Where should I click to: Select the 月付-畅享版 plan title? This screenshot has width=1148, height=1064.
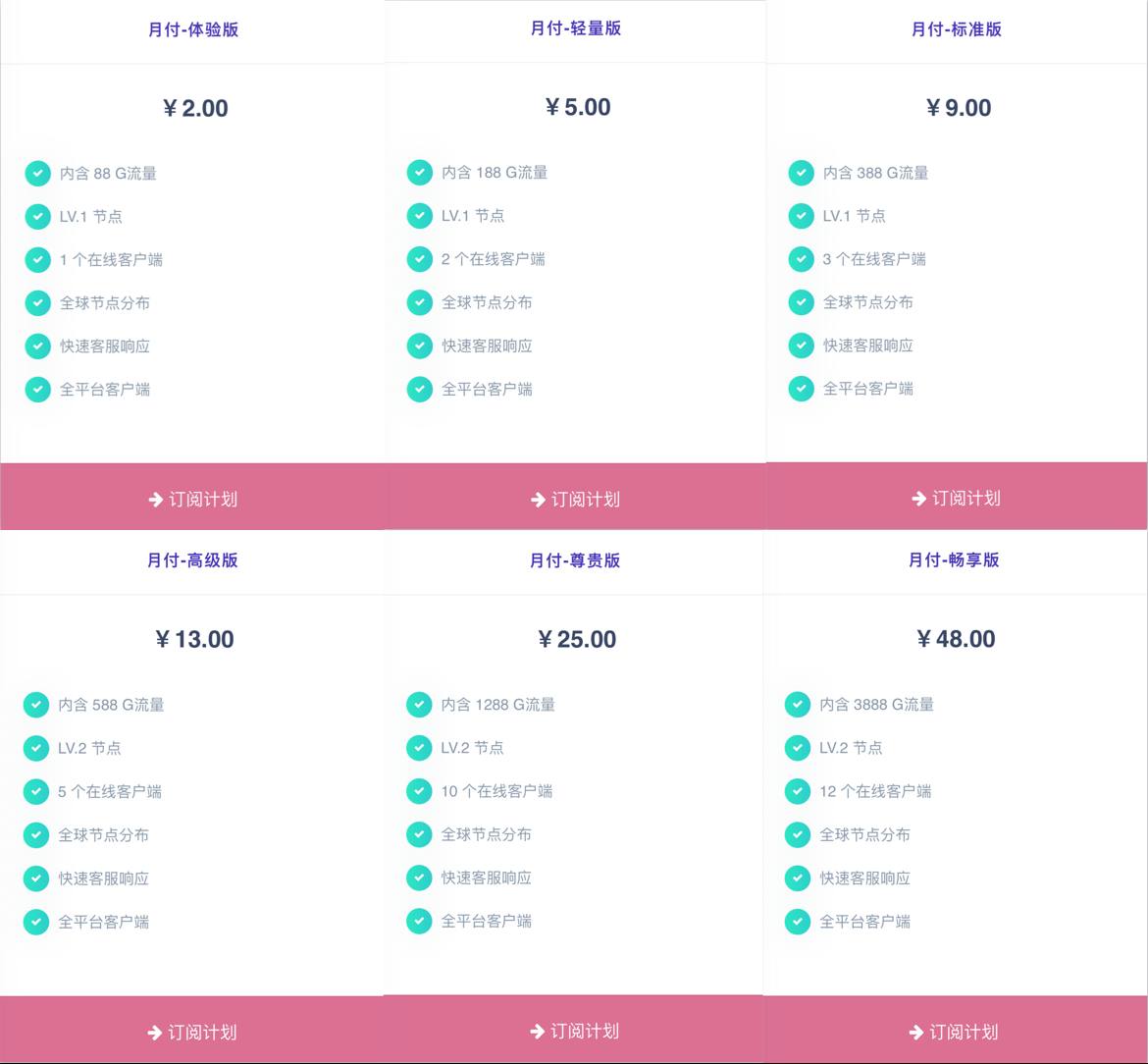pos(954,559)
